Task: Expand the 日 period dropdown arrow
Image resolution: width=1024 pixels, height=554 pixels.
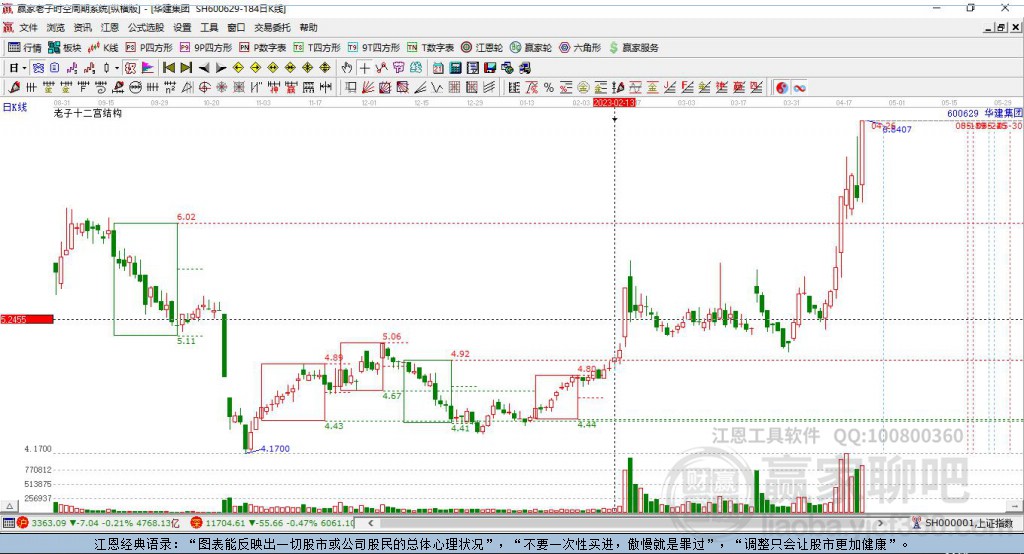Action: click(24, 68)
